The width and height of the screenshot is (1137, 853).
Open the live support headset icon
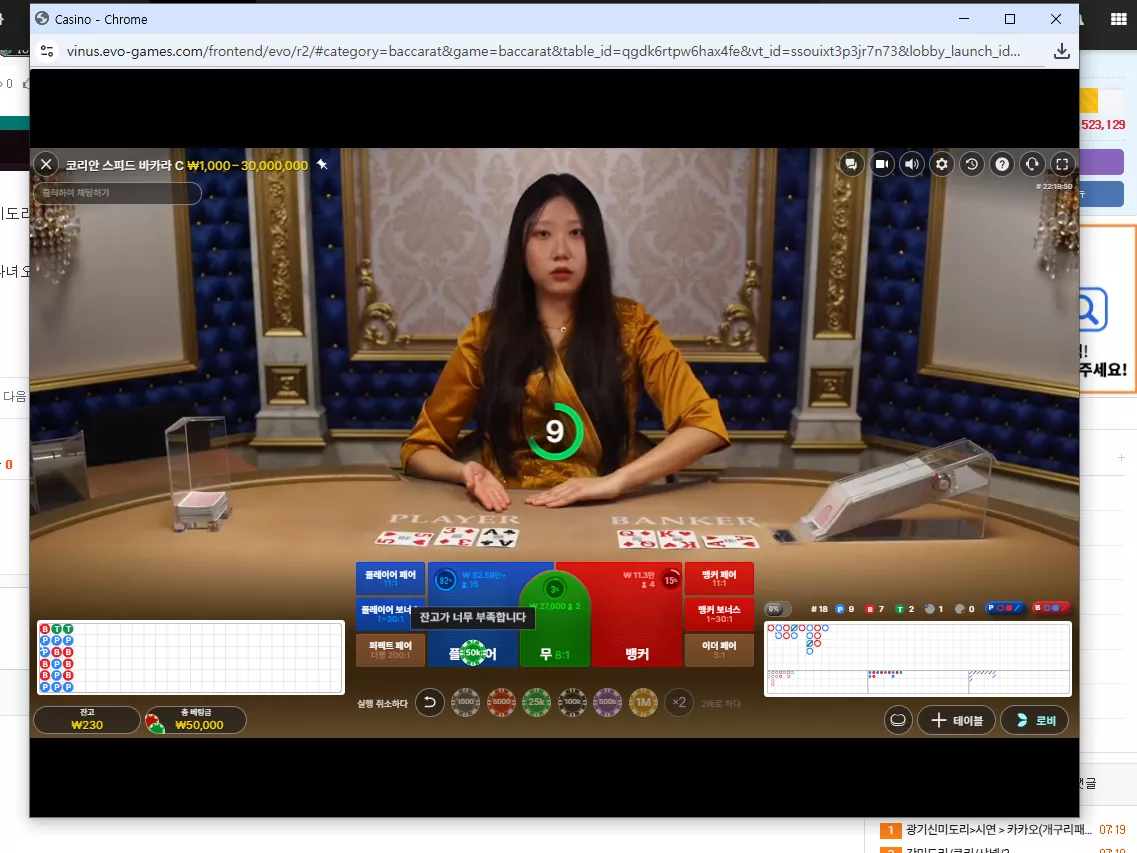pos(1032,164)
